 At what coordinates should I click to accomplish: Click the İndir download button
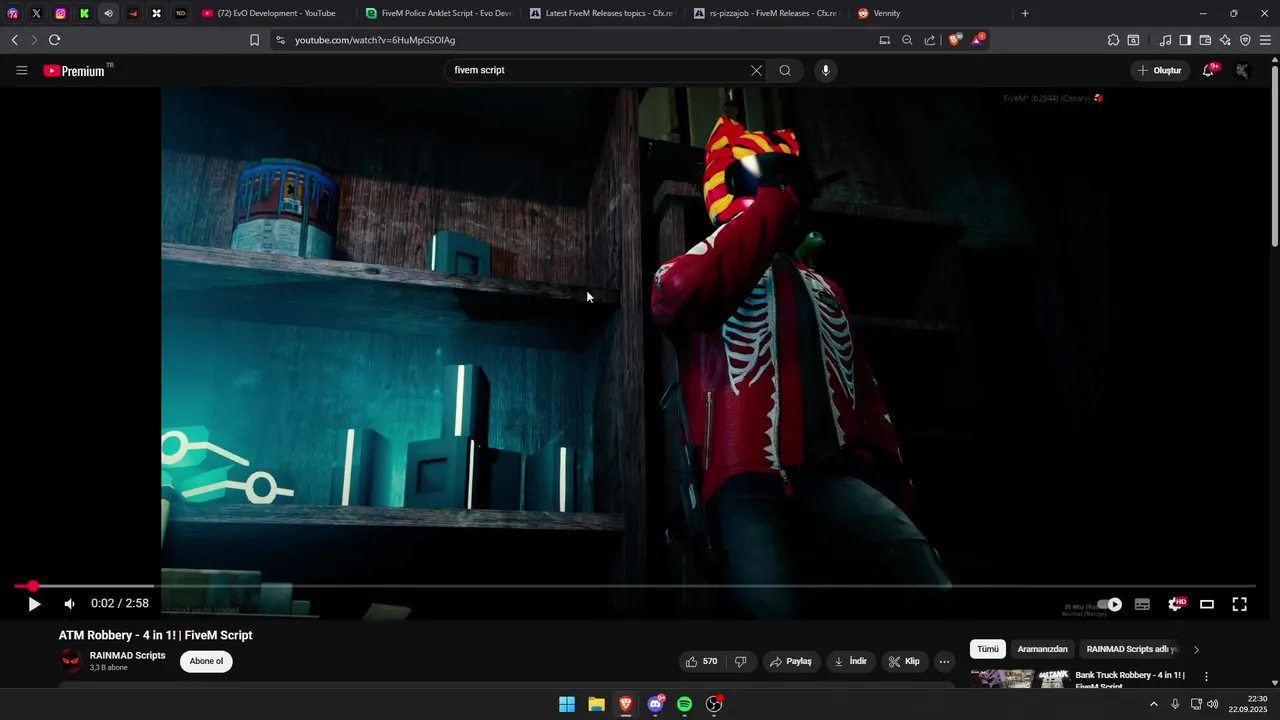coord(851,662)
